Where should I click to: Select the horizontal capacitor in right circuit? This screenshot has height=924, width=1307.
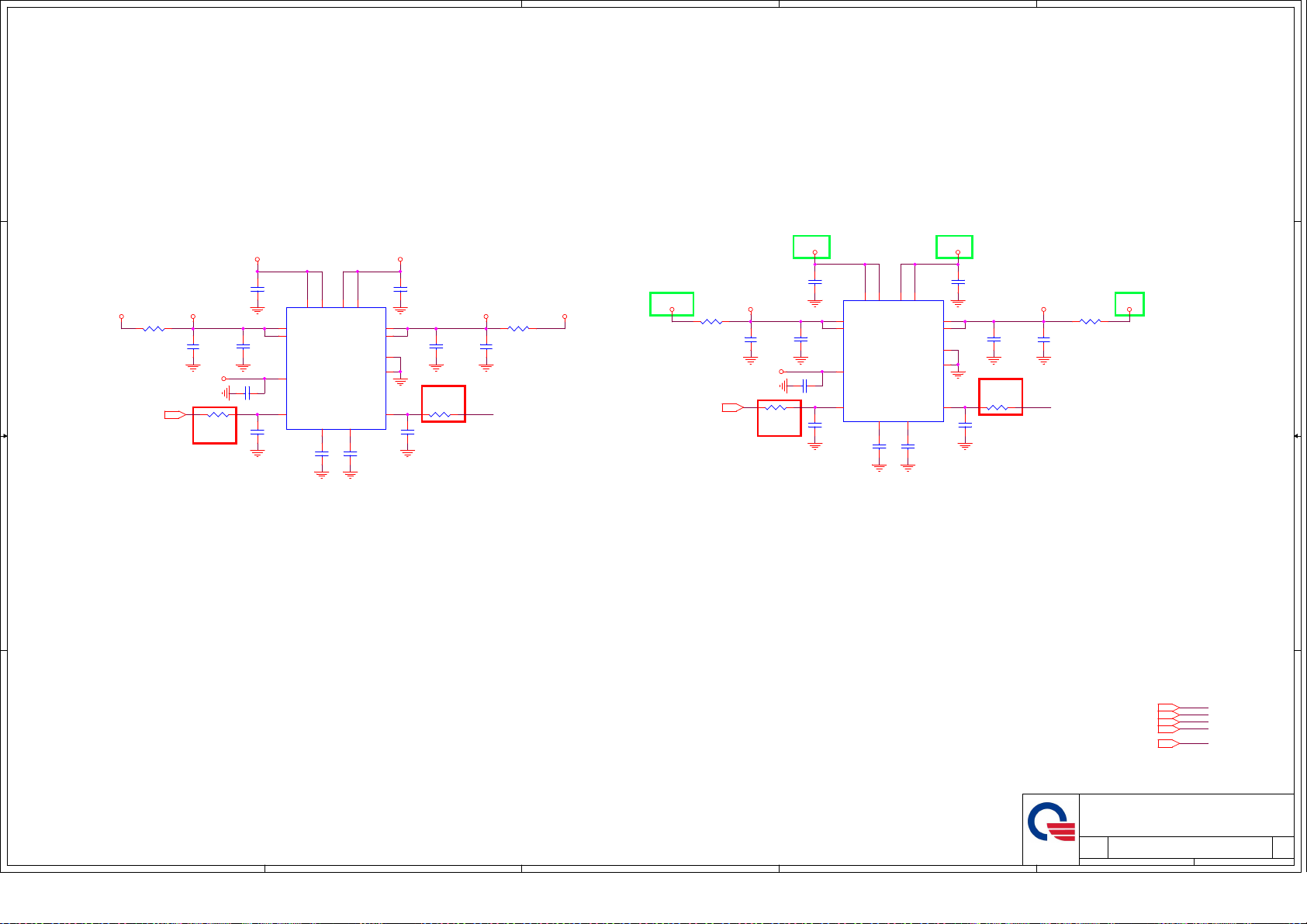click(x=804, y=386)
